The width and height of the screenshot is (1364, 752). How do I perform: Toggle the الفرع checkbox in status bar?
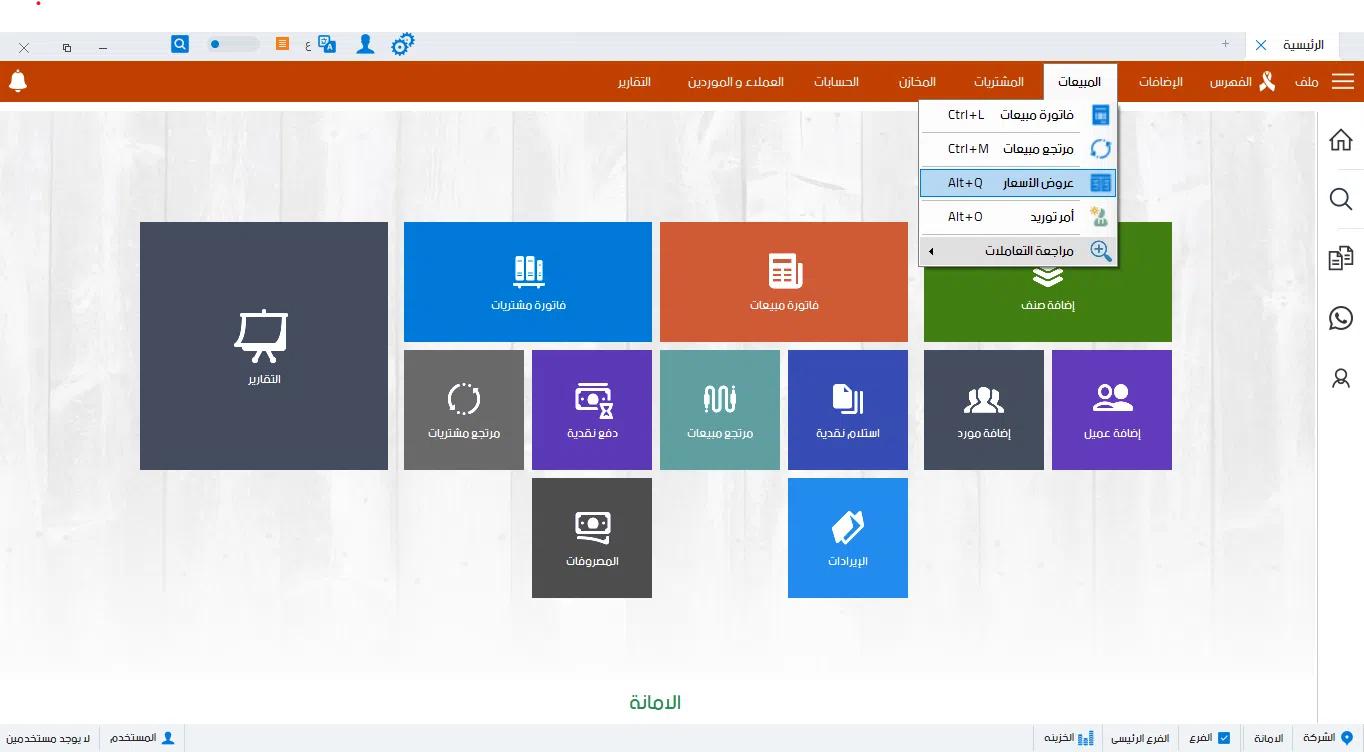1223,738
